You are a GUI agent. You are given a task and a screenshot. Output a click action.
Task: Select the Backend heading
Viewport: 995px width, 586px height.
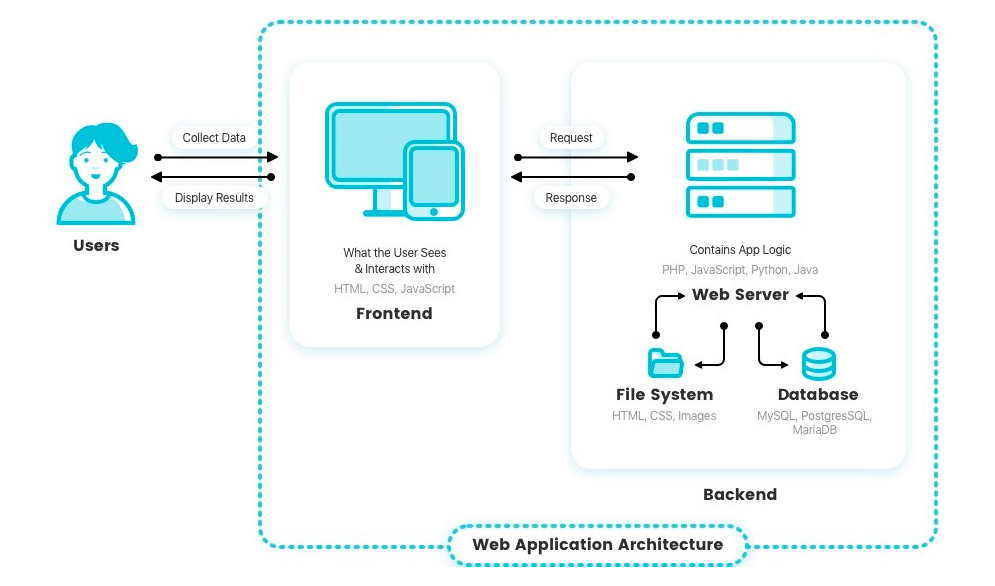pyautogui.click(x=740, y=494)
